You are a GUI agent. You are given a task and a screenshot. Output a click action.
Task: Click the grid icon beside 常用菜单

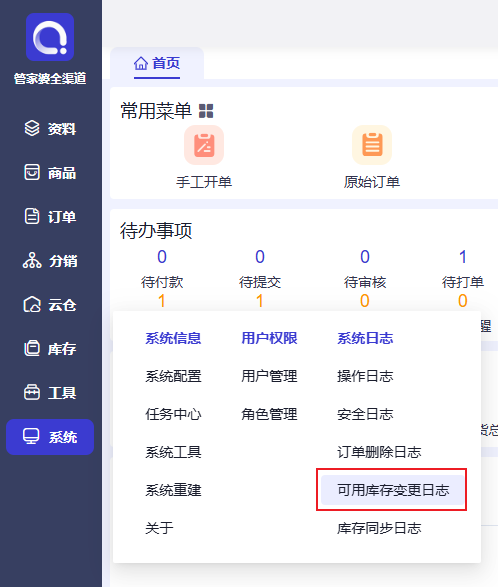coord(206,111)
